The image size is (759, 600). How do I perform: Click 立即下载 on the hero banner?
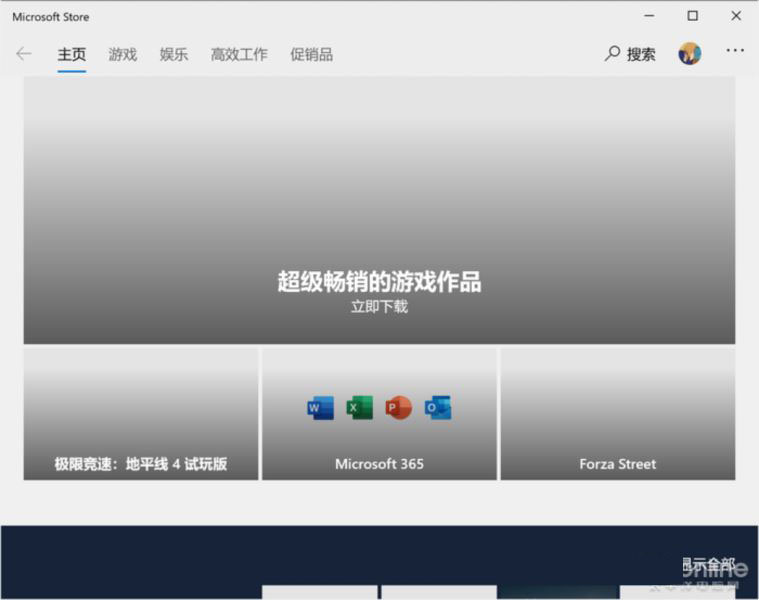[380, 306]
